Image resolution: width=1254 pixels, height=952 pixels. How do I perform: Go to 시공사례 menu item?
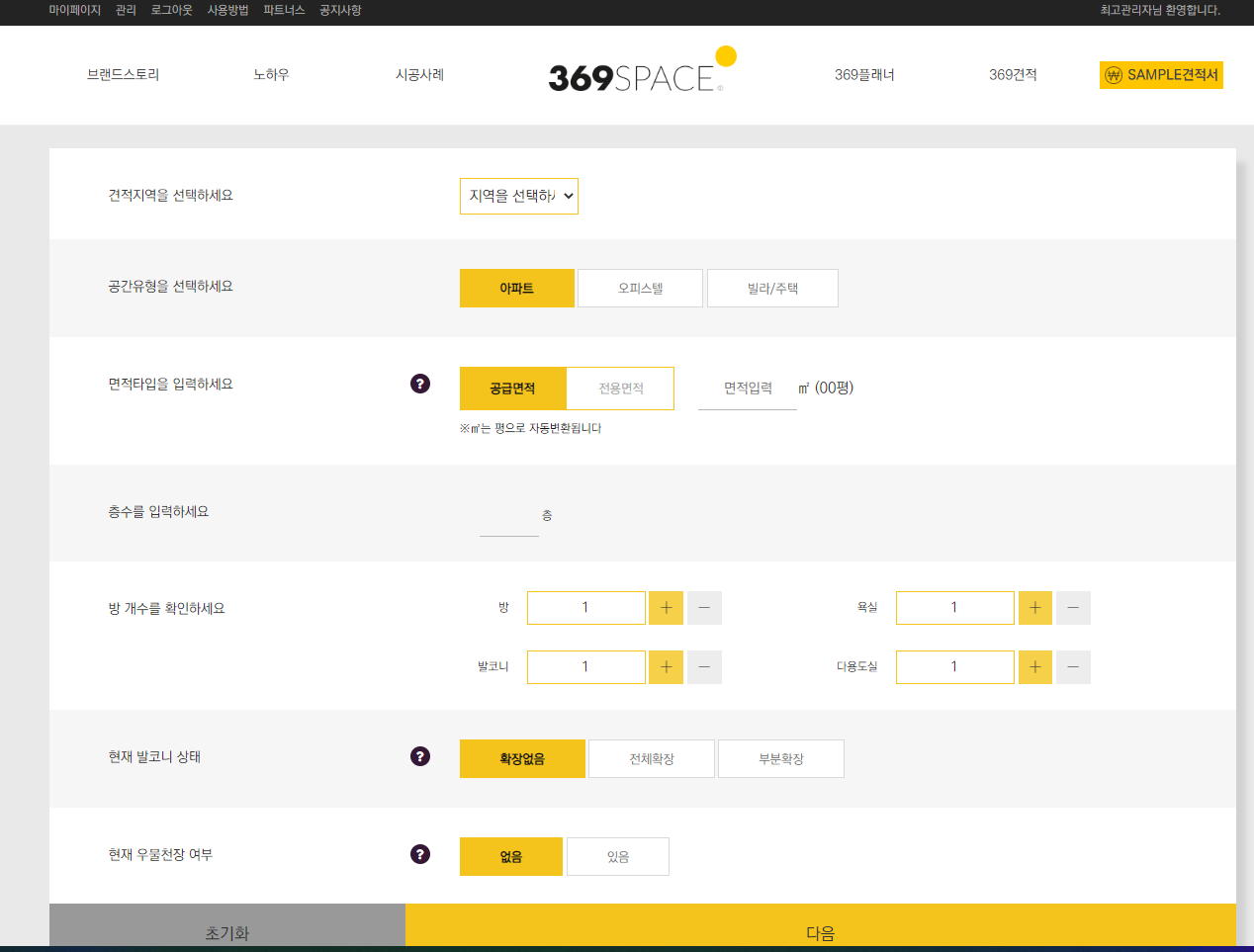(x=419, y=75)
